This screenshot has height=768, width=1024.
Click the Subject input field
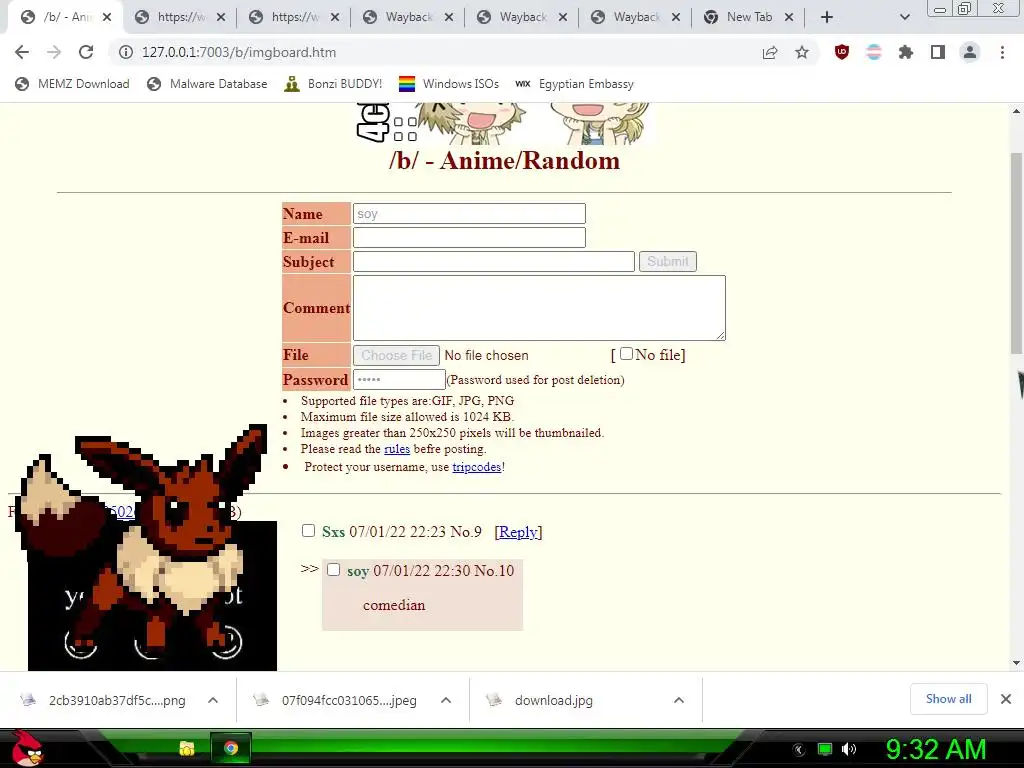coord(494,261)
